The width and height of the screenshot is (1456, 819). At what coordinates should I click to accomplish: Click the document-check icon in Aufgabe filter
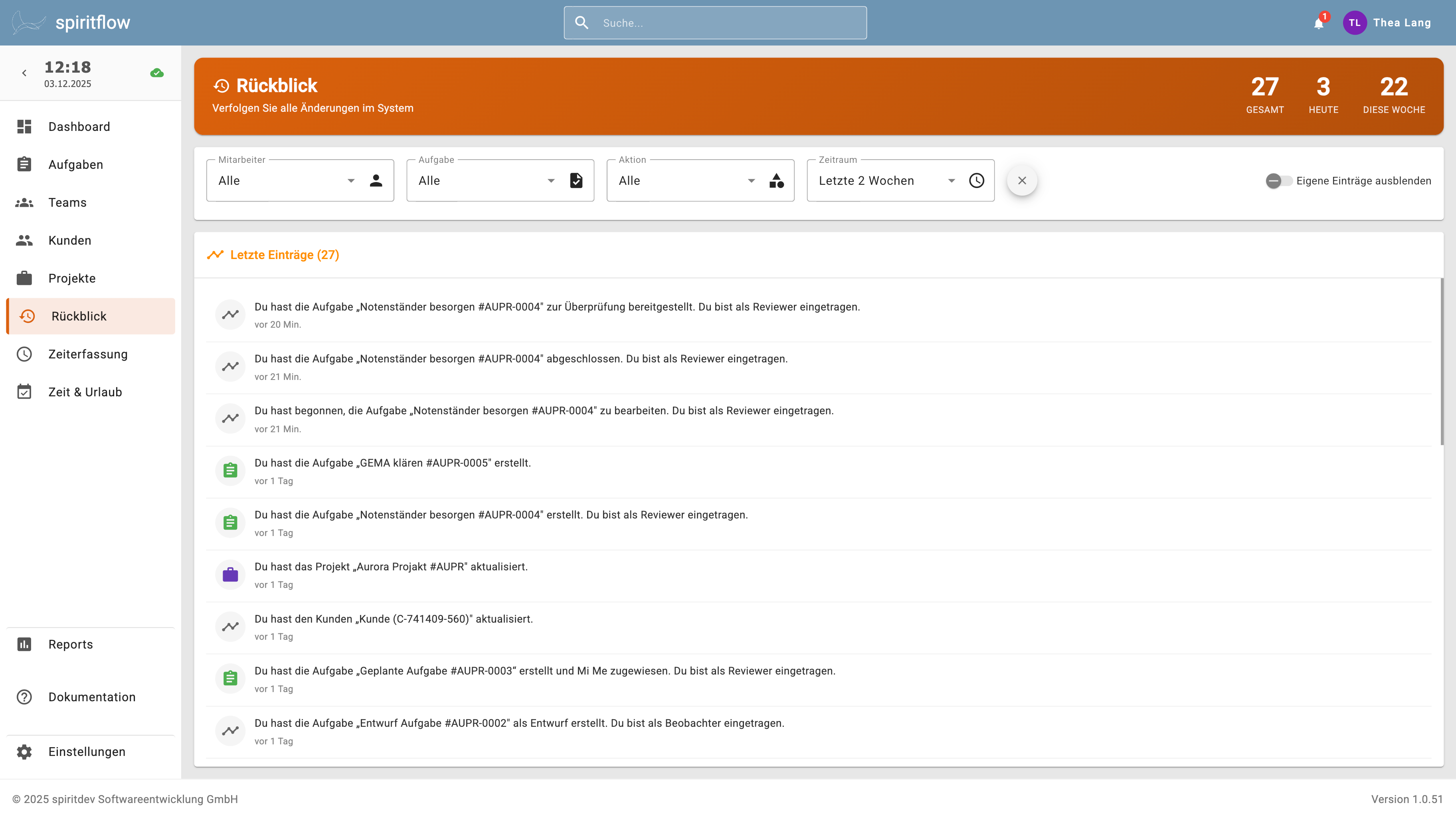[576, 180]
